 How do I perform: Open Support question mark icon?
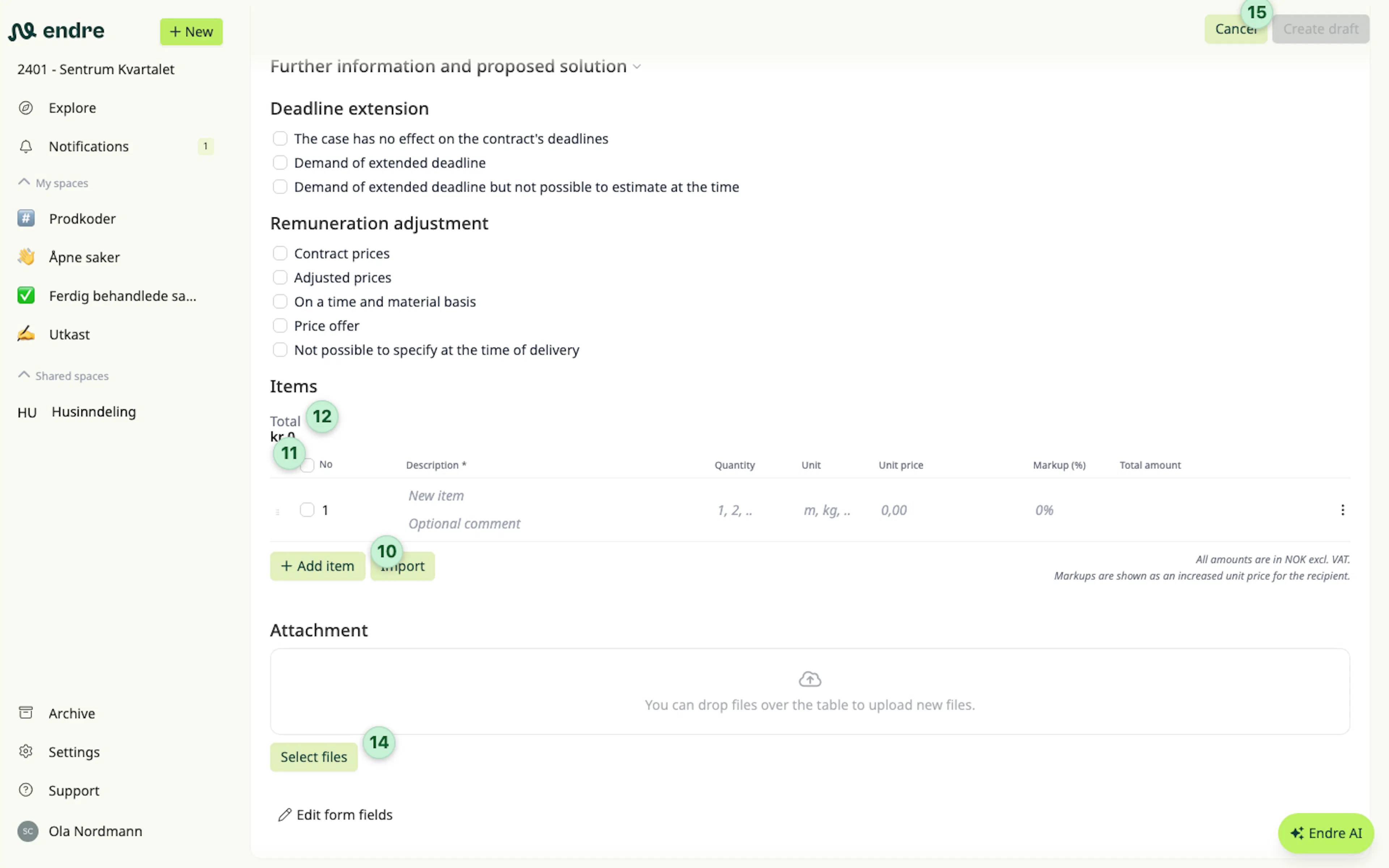click(x=26, y=790)
